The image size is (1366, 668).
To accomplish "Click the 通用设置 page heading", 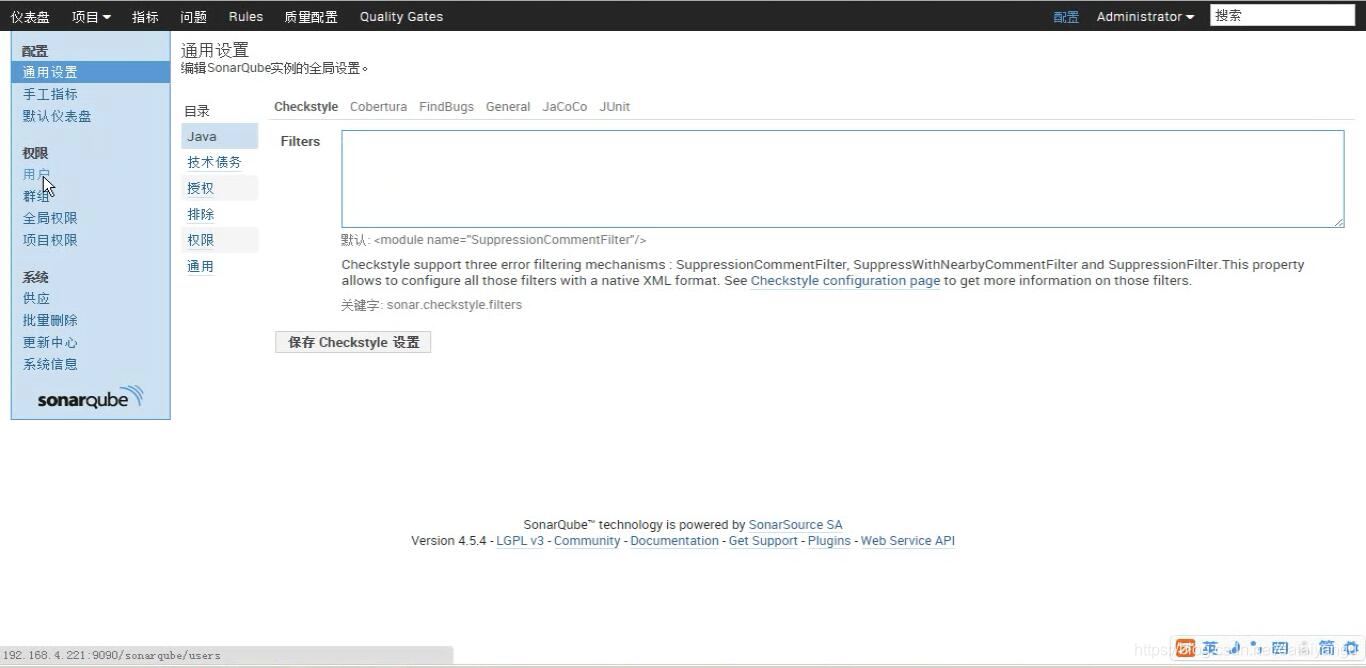I will click(215, 50).
